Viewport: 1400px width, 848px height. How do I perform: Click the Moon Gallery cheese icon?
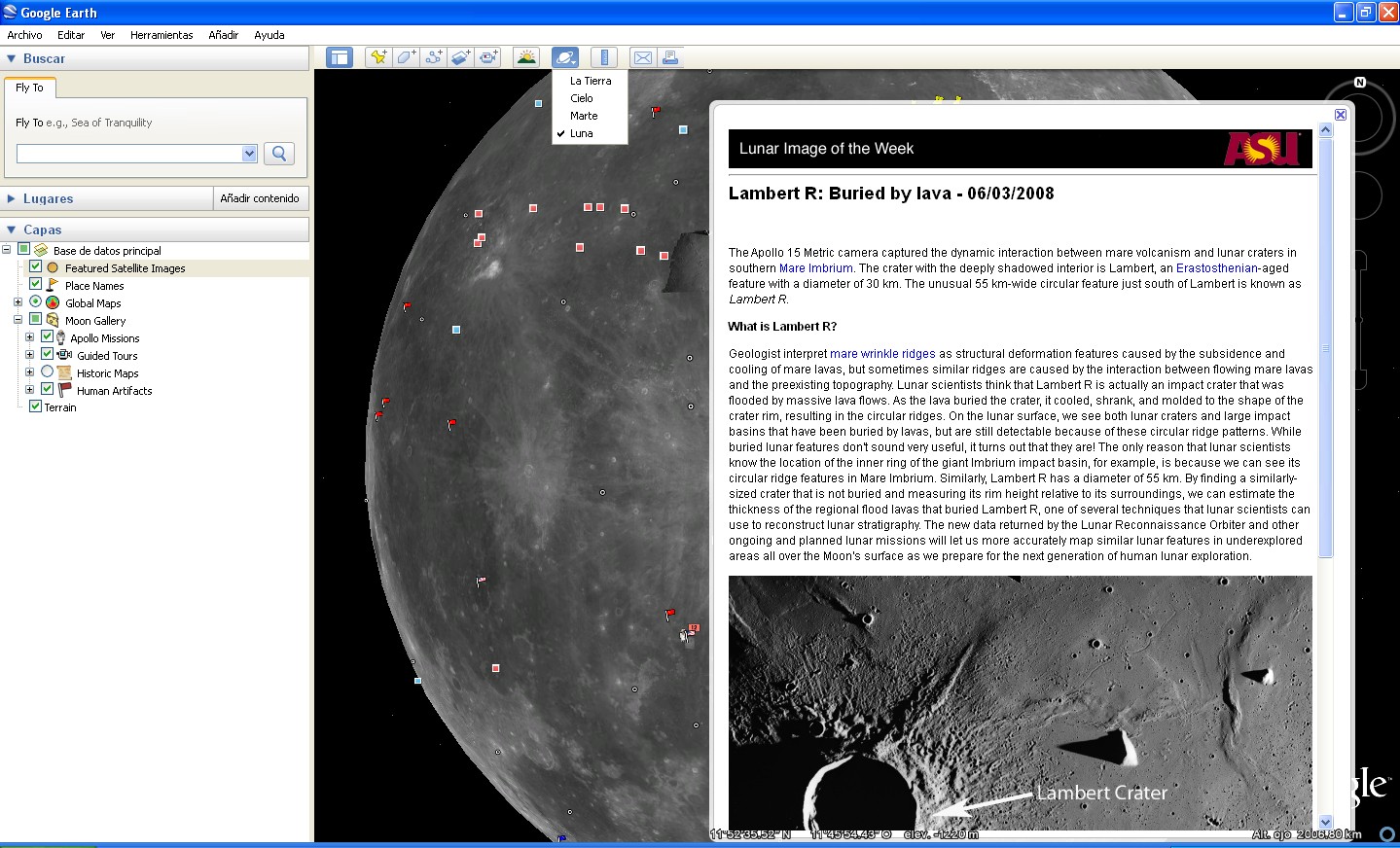tap(53, 320)
